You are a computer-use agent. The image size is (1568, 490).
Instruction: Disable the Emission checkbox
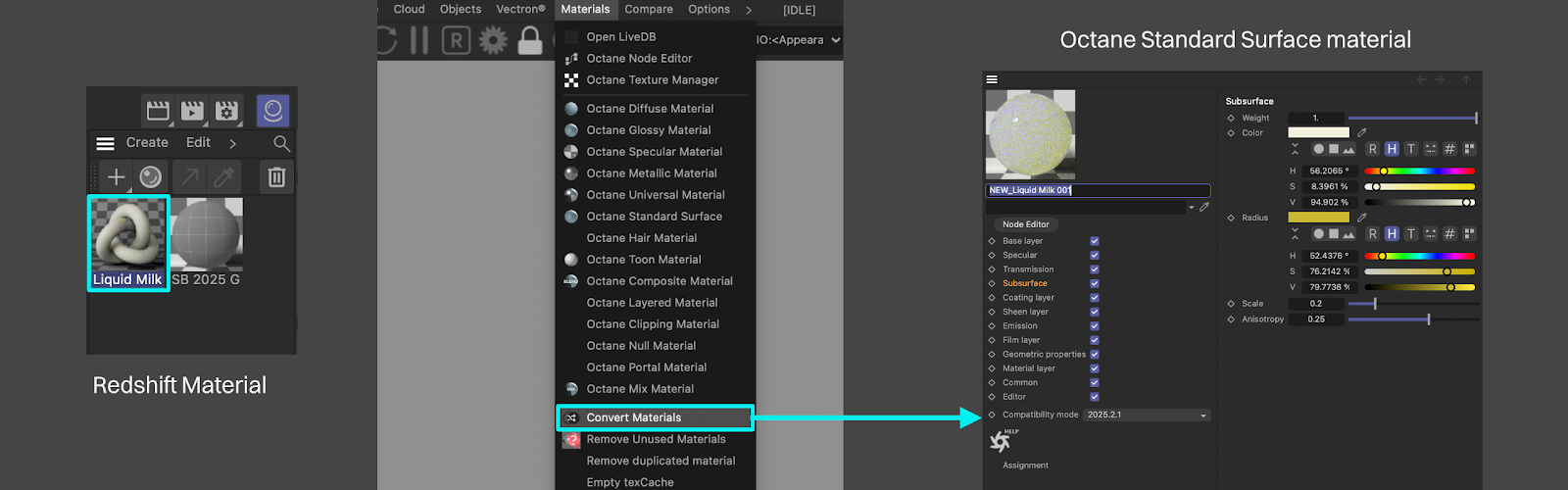1095,326
